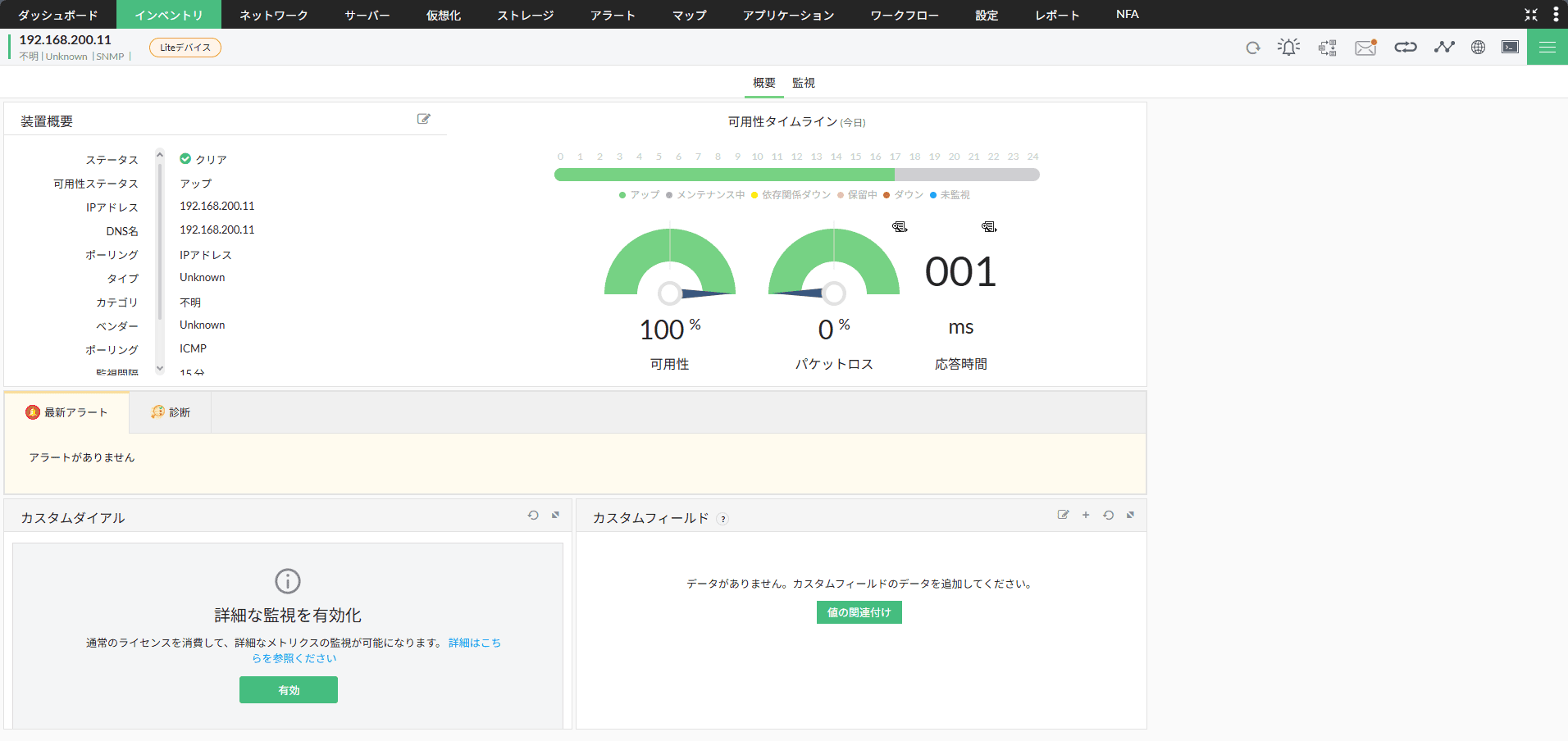Open the 設定 menu

pyautogui.click(x=987, y=15)
